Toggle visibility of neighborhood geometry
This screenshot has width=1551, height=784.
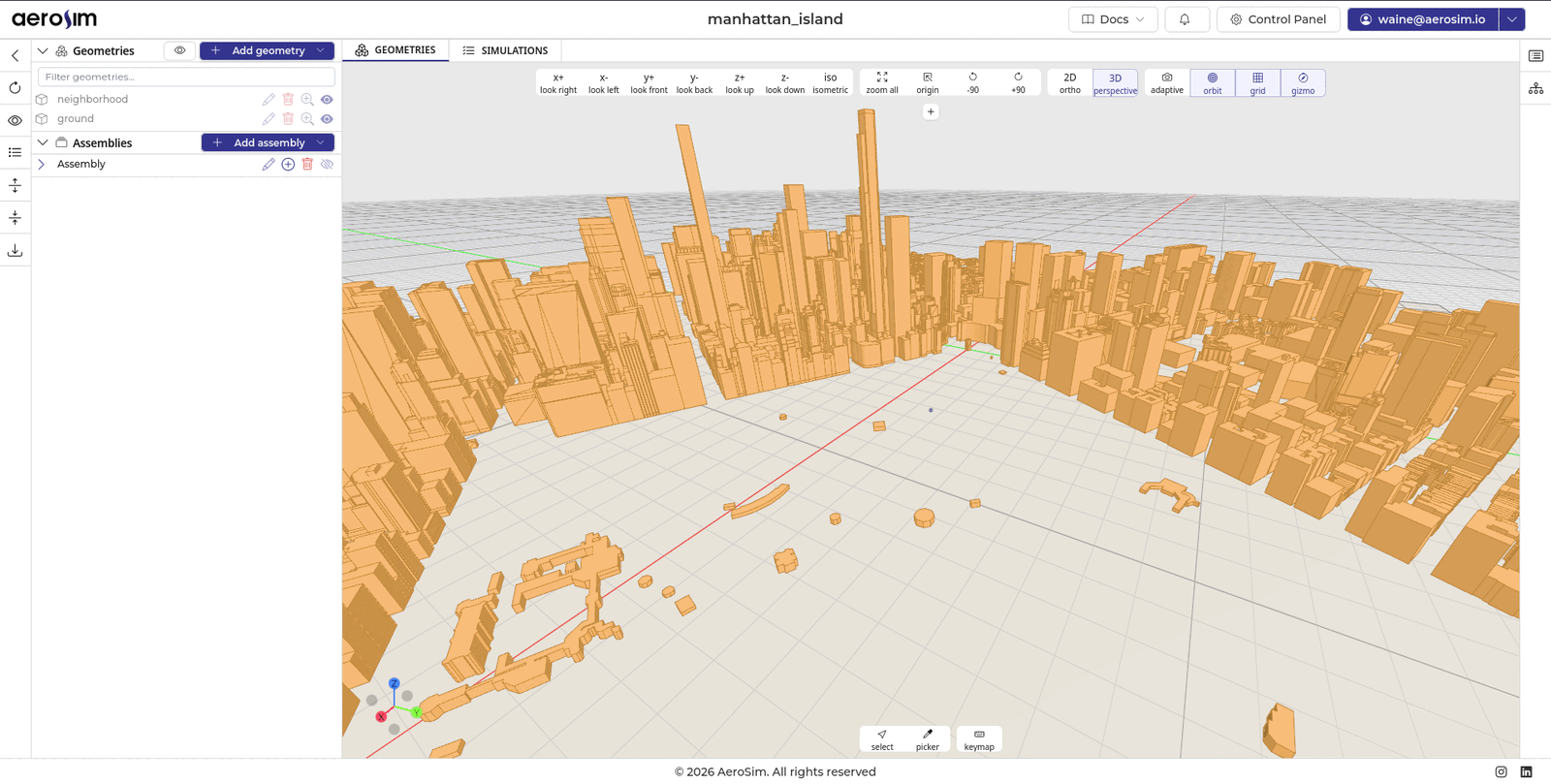pos(327,99)
